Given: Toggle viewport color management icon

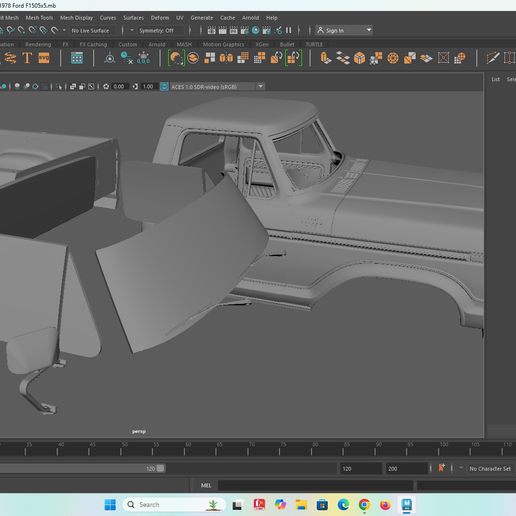Looking at the screenshot, I should point(164,86).
